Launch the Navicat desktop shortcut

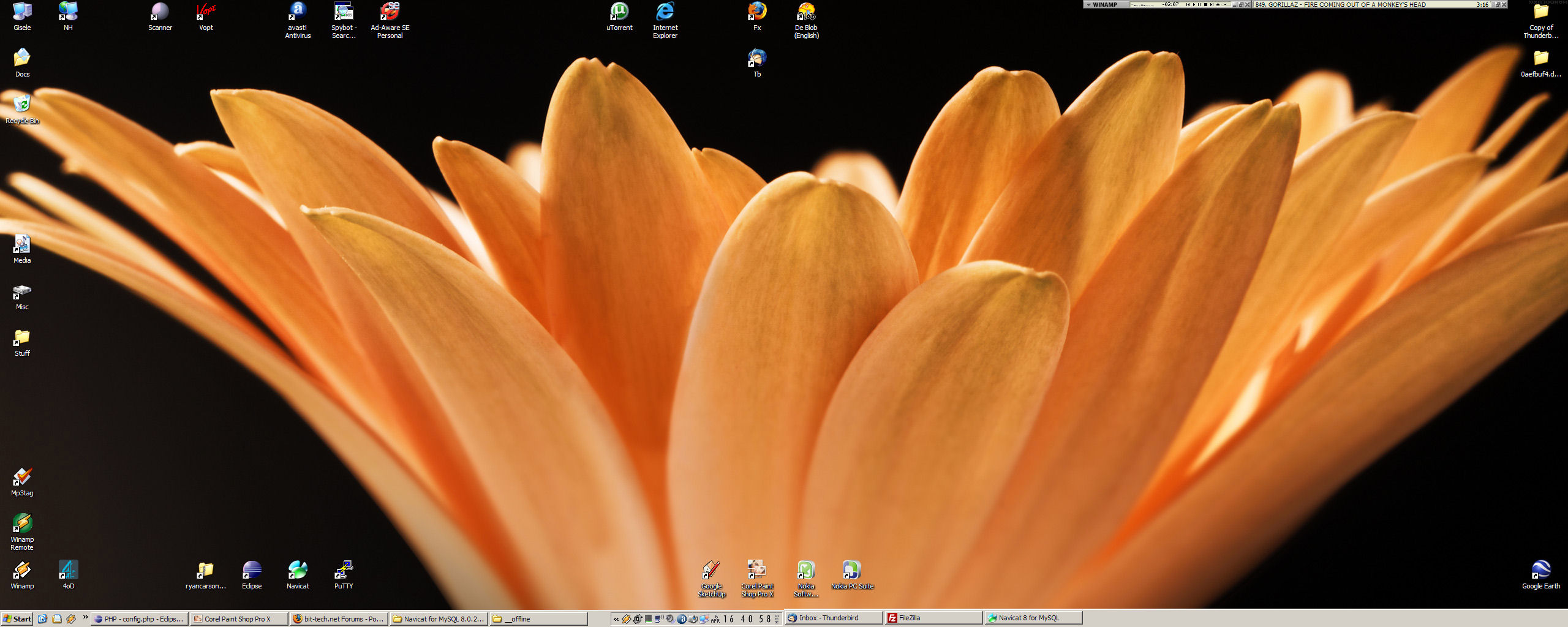coord(298,575)
